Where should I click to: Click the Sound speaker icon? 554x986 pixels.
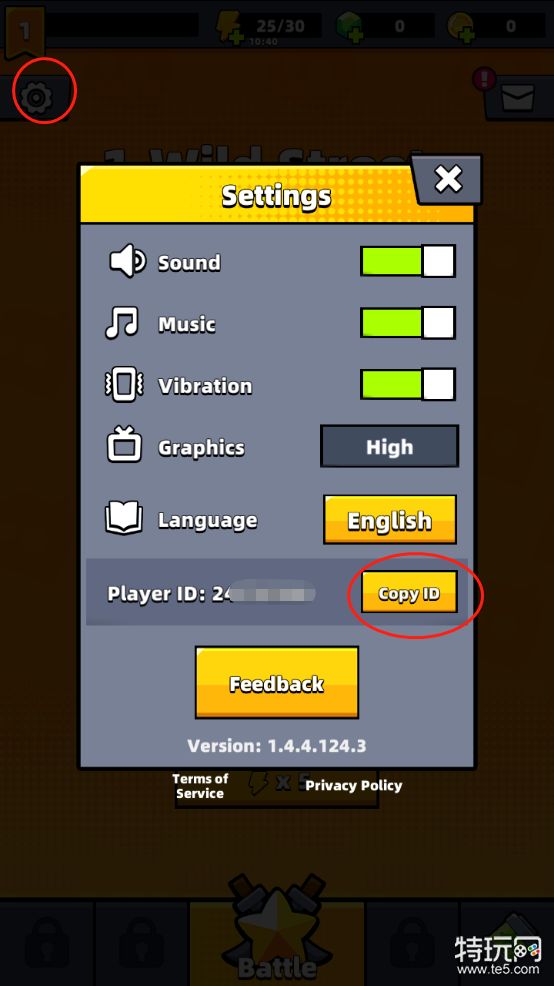click(x=128, y=261)
